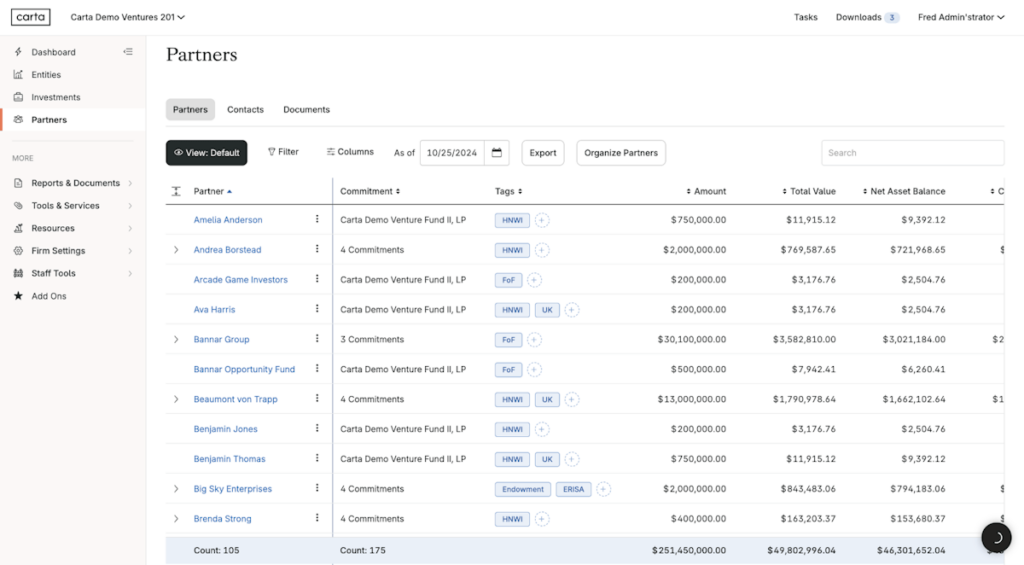The width and height of the screenshot is (1024, 565).
Task: Expand the Beaumont von Trapp row
Action: pyautogui.click(x=176, y=399)
